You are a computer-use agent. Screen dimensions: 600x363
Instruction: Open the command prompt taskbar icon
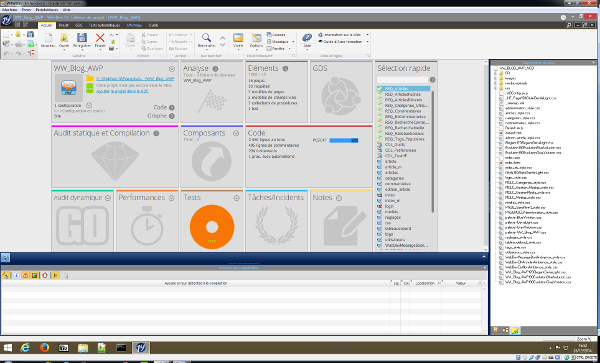pos(121,348)
